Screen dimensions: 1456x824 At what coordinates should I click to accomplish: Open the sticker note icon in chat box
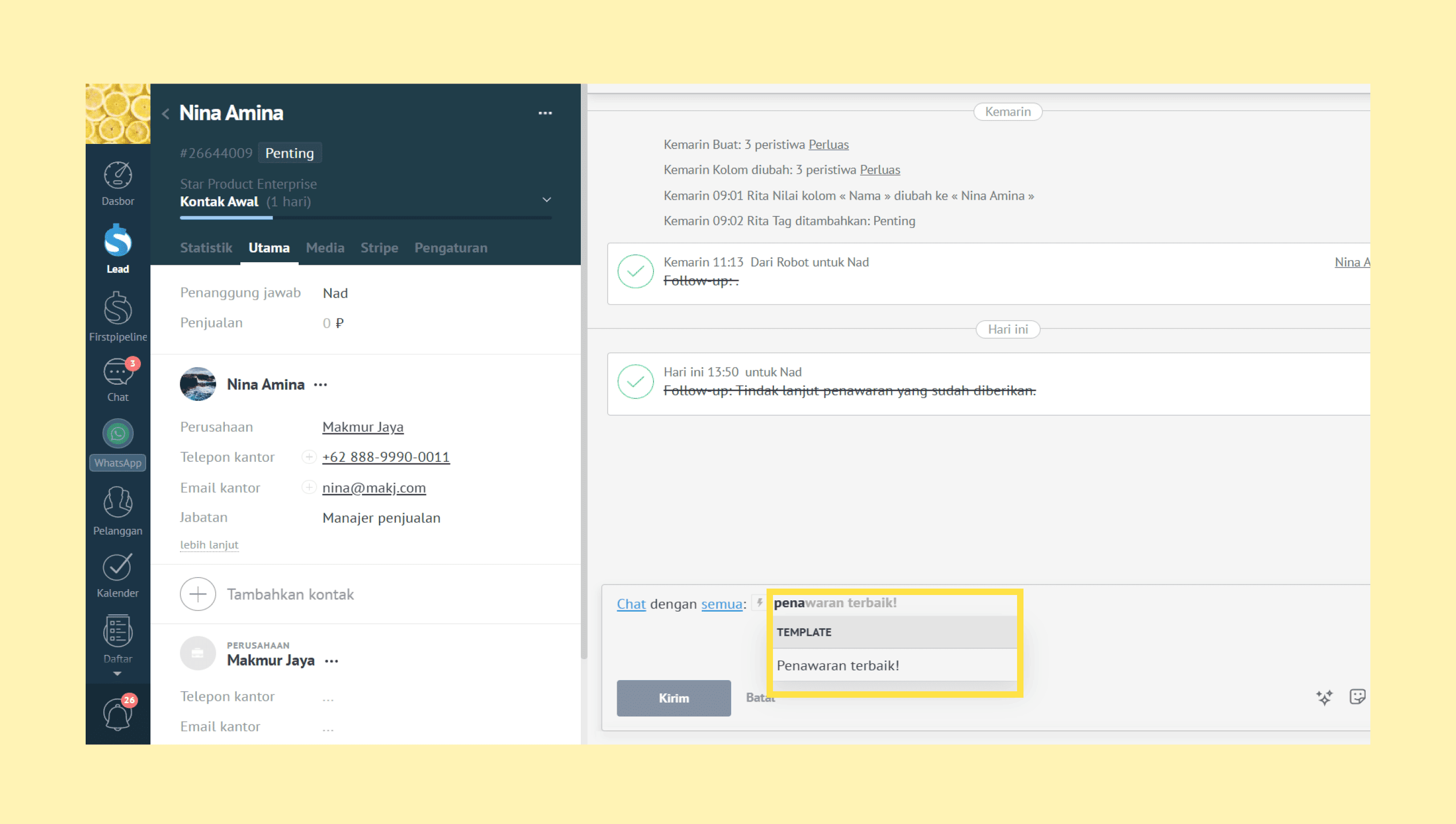[x=1358, y=697]
